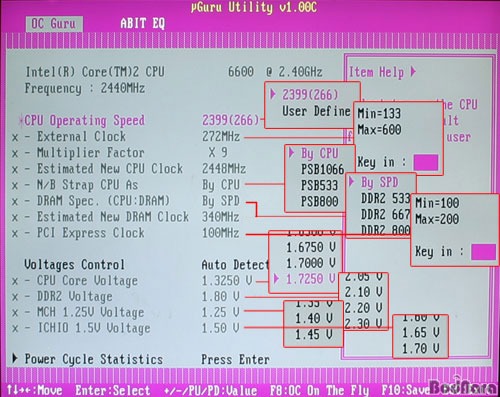Click the Item Help arrow icon
500x397 pixels.
point(413,71)
